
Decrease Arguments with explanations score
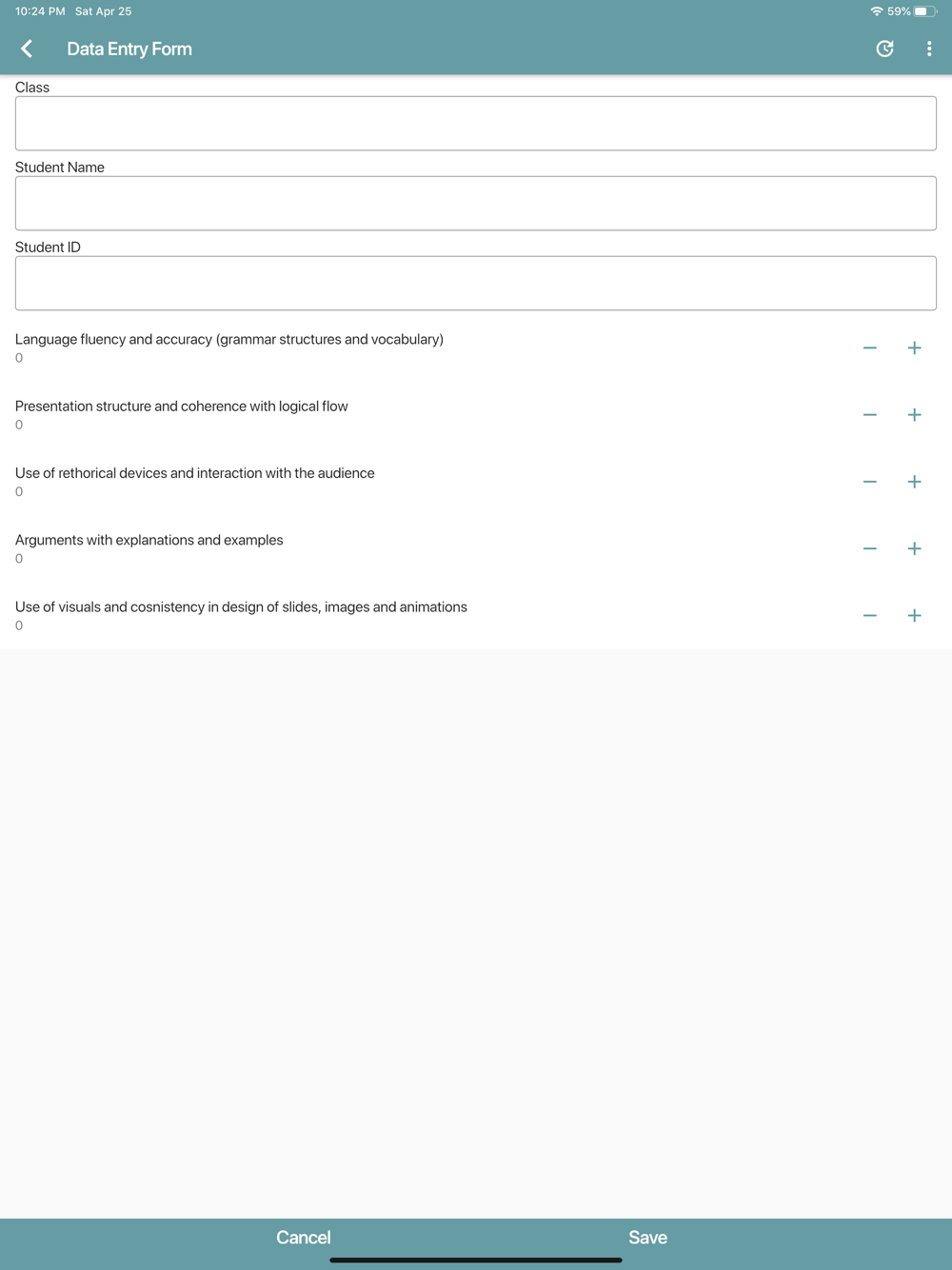(x=869, y=548)
